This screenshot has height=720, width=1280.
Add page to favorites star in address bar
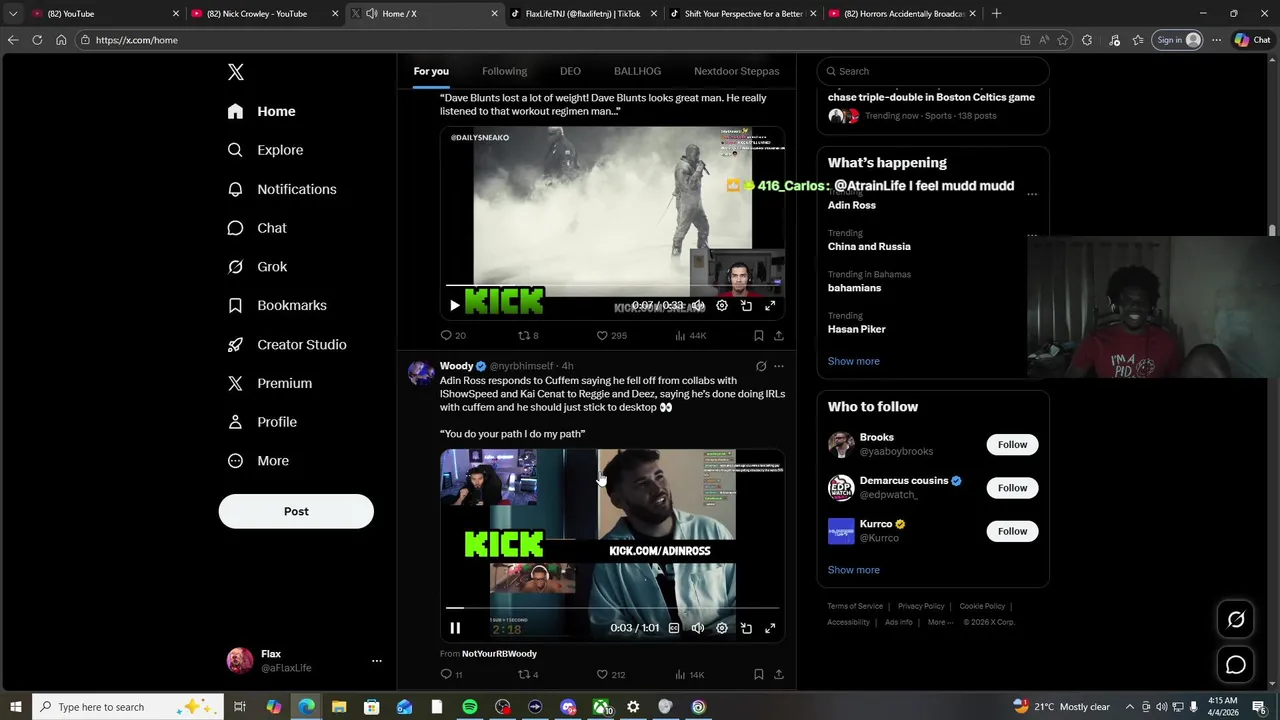tap(1062, 40)
